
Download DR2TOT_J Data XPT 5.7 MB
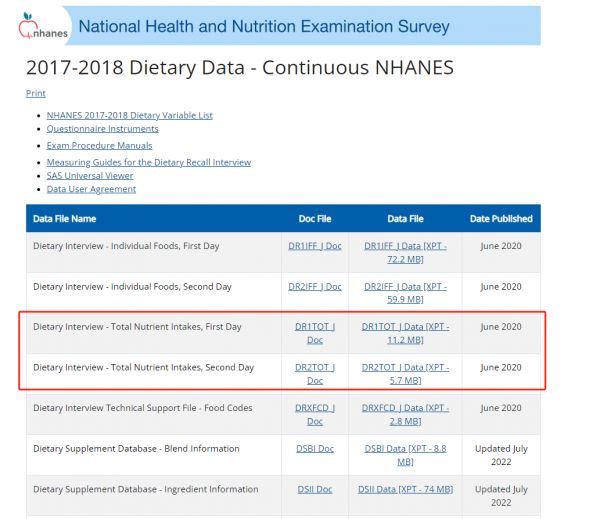pos(405,374)
